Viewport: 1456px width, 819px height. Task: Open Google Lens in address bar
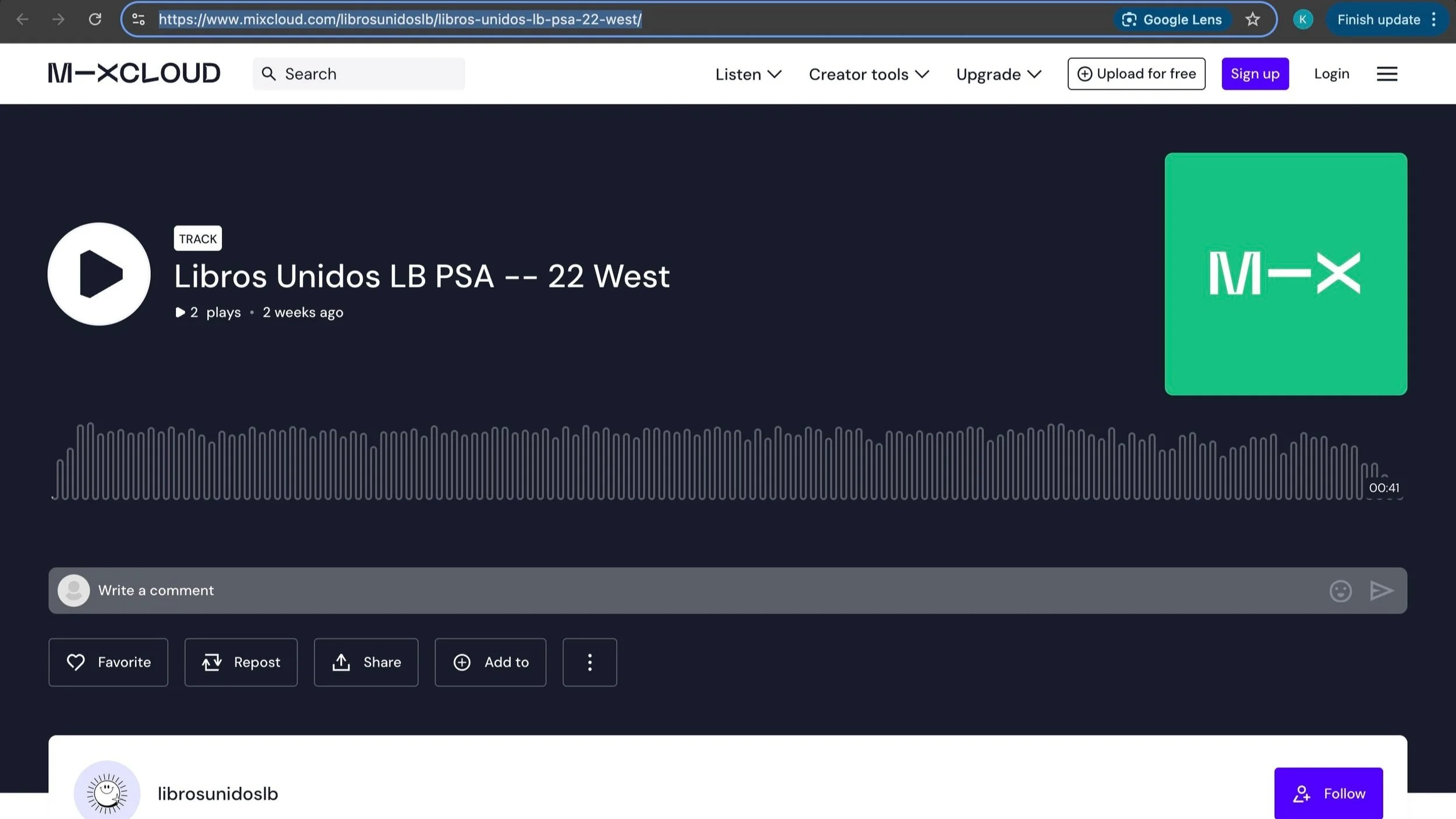(x=1172, y=20)
